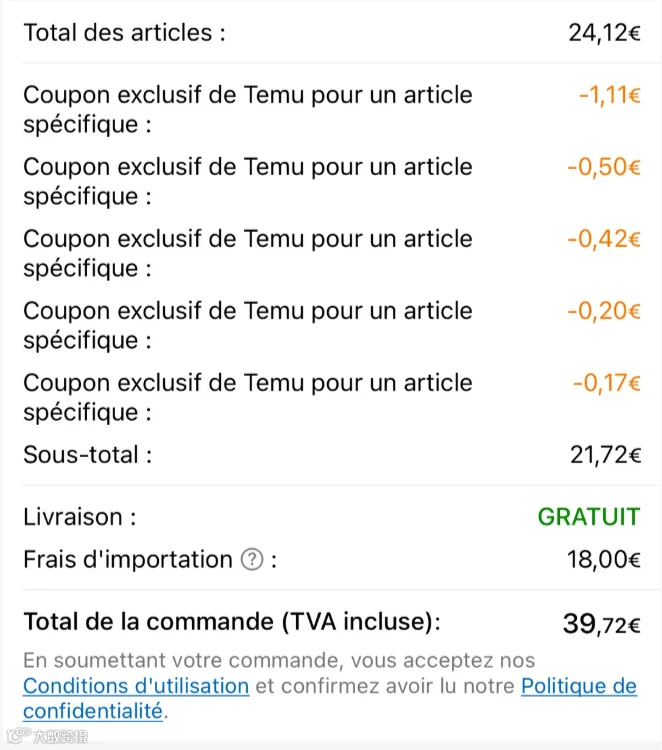
Task: Select the -0,17€ coupon discount amount
Action: tap(607, 383)
